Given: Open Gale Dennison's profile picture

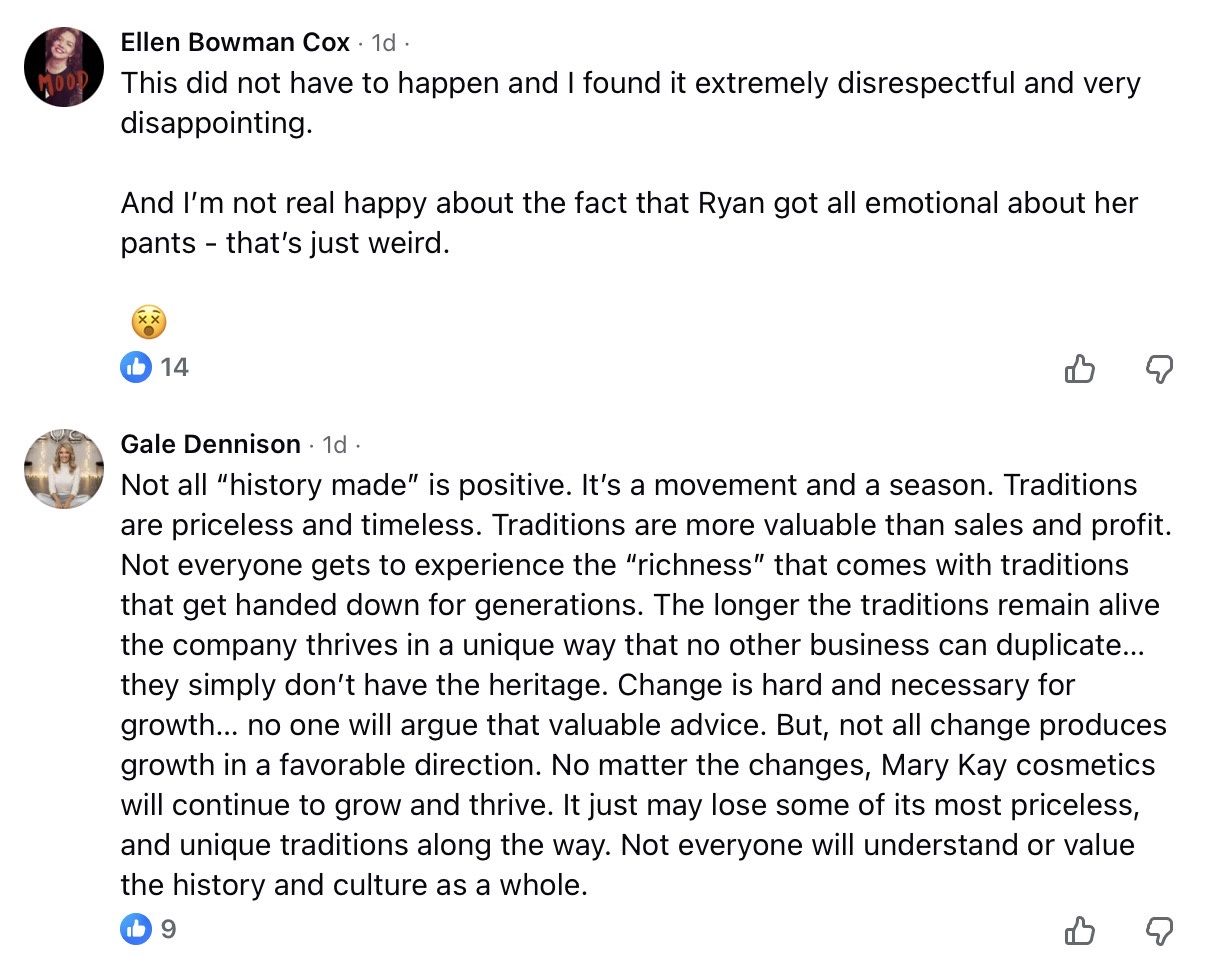Looking at the screenshot, I should click(x=64, y=468).
